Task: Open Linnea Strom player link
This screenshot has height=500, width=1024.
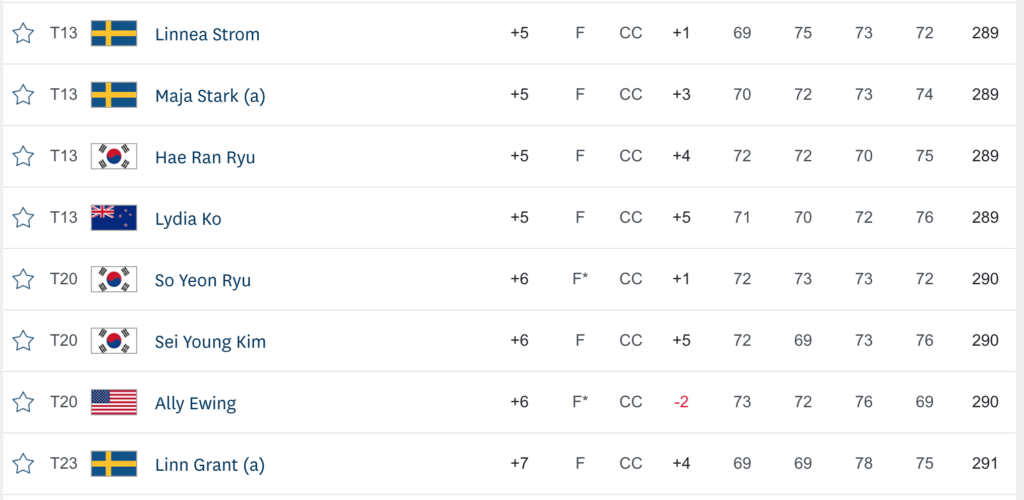Action: 207,34
